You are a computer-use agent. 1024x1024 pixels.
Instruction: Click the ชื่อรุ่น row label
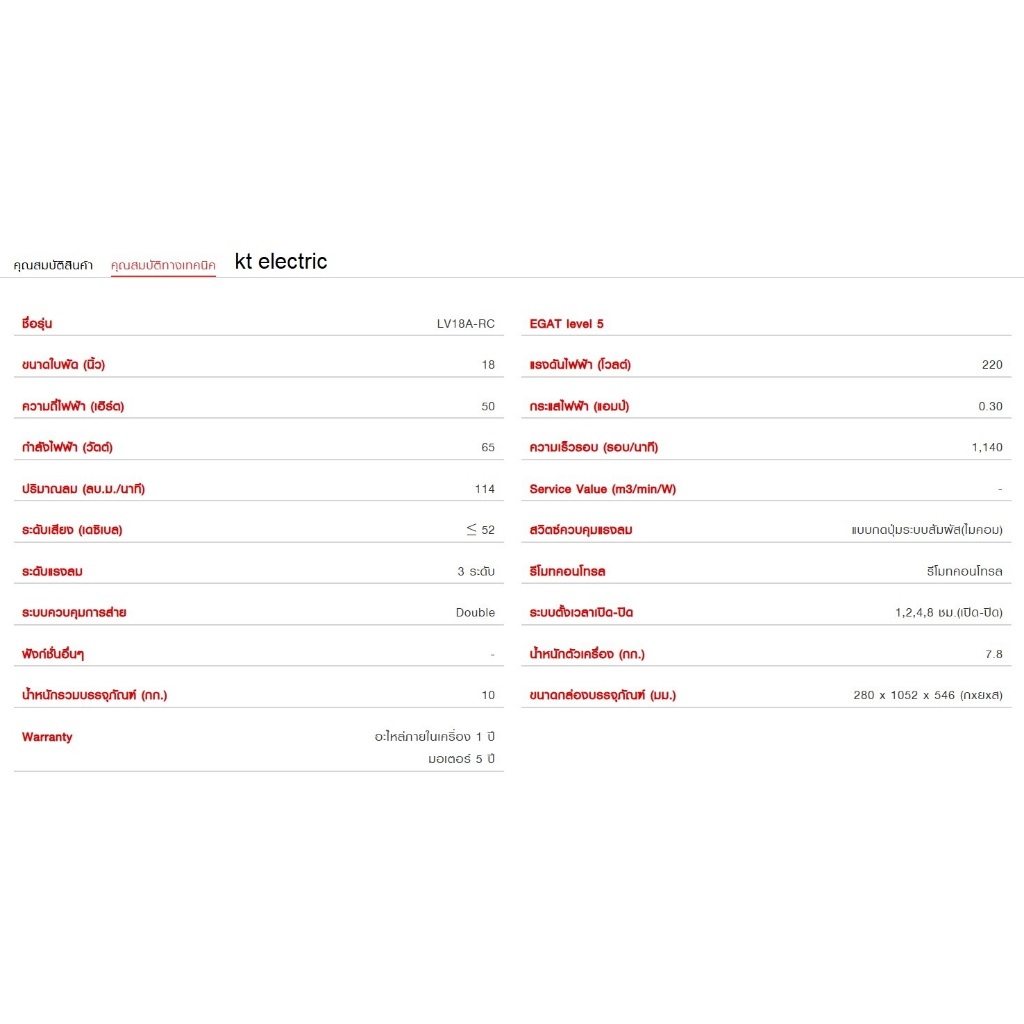click(x=37, y=324)
